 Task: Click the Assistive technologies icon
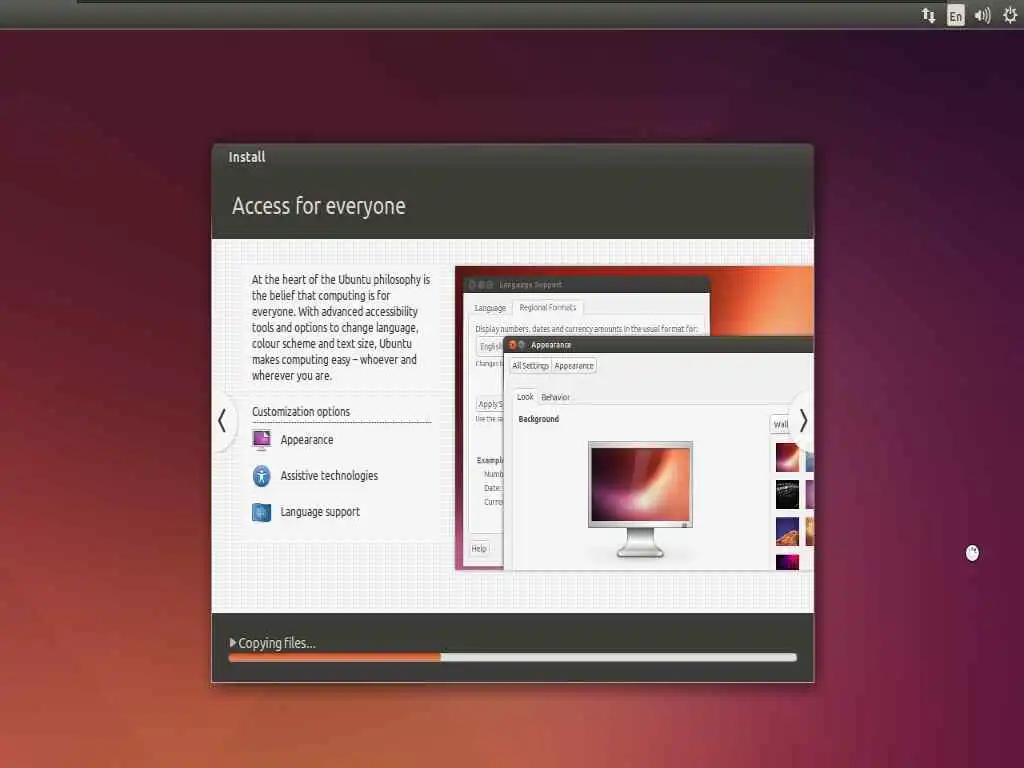pos(261,475)
